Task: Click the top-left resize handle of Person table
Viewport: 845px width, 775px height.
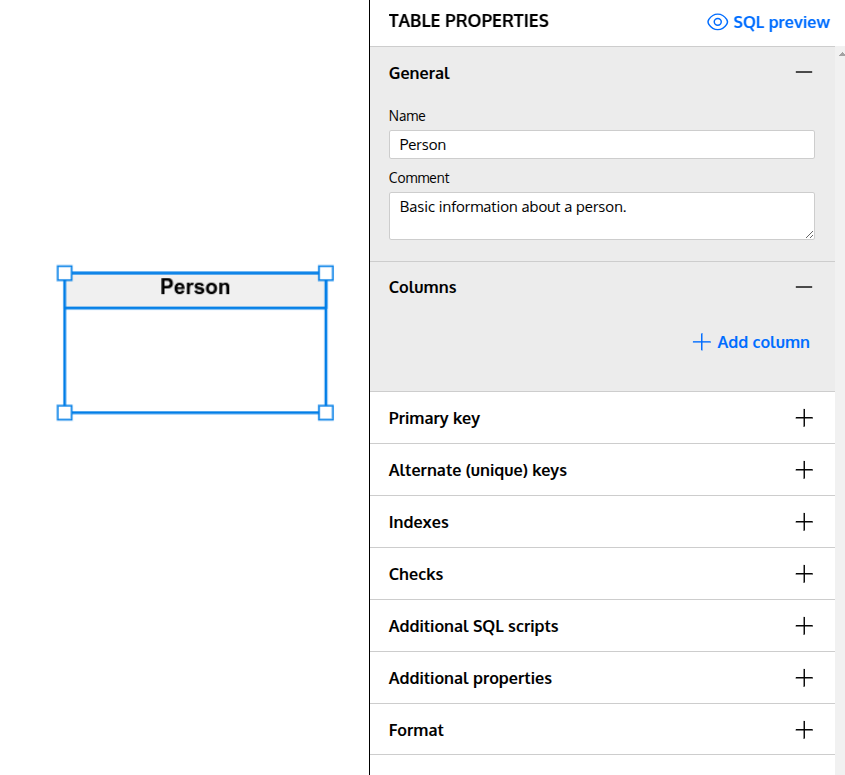Action: (64, 272)
